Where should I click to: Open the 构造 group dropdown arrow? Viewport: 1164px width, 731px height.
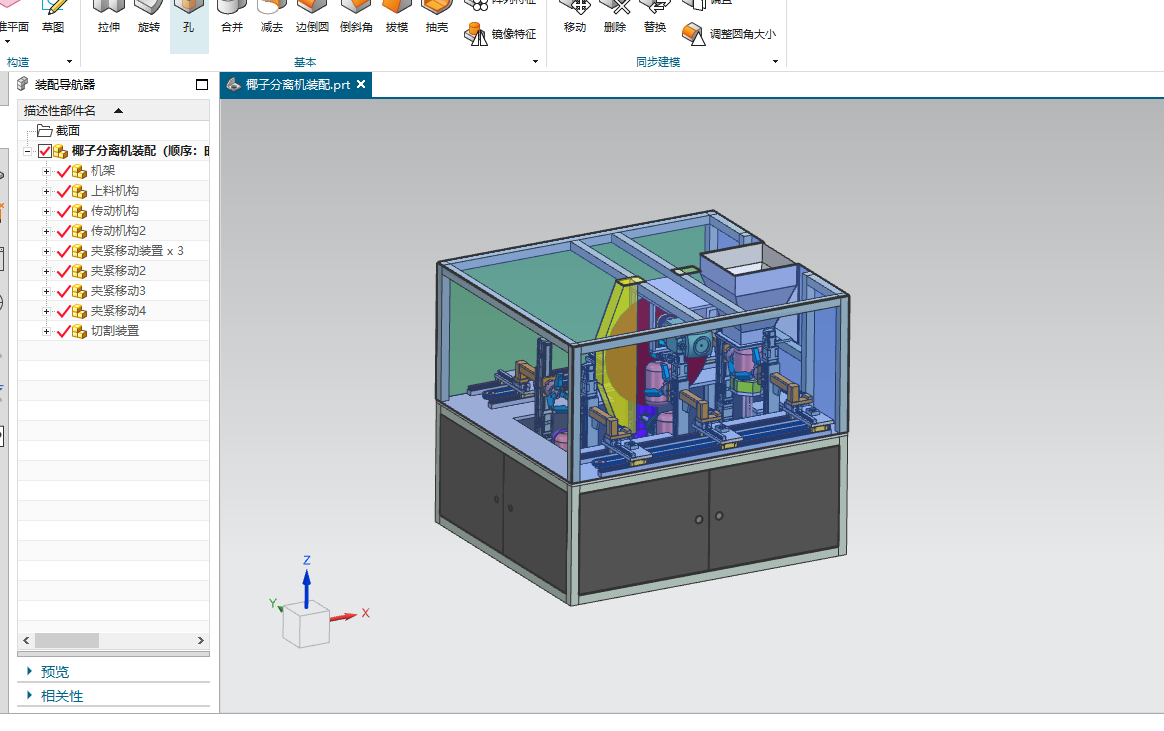click(69, 62)
